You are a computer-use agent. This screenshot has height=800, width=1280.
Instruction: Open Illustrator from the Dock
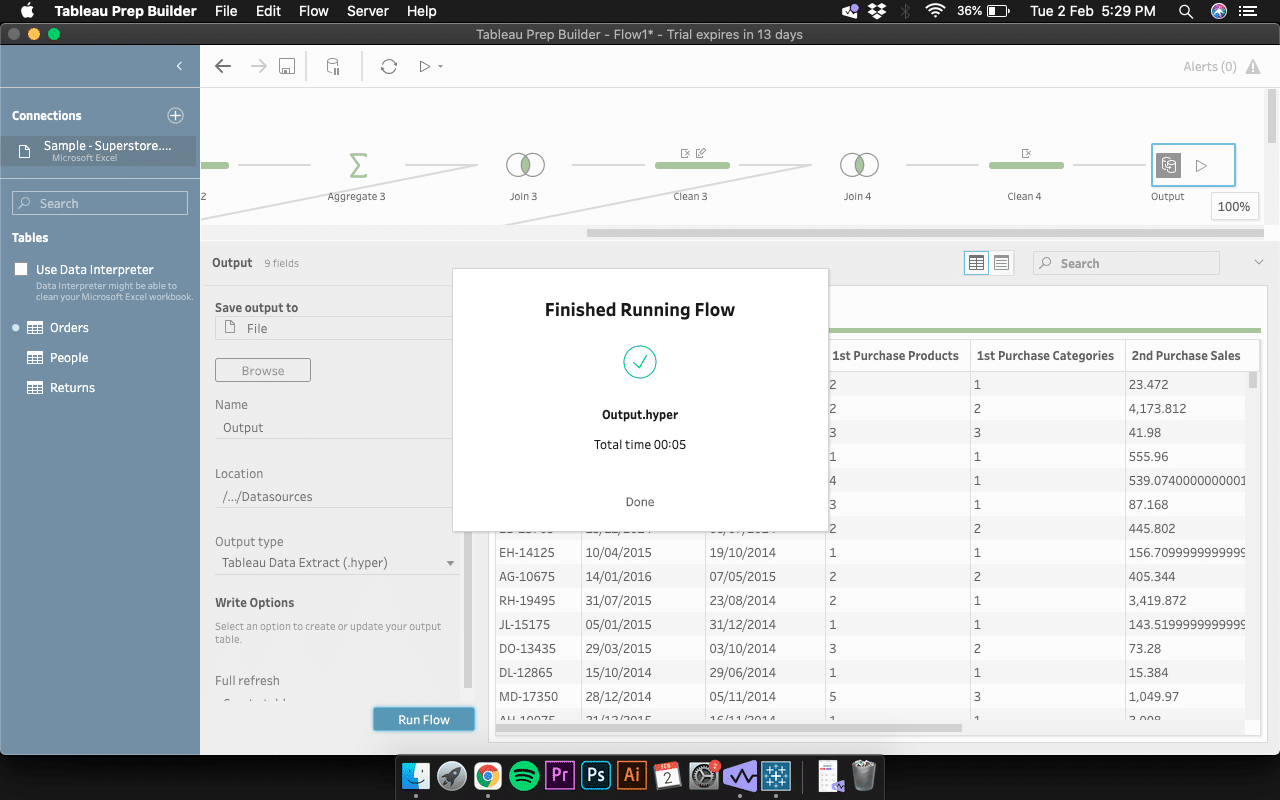[x=632, y=775]
